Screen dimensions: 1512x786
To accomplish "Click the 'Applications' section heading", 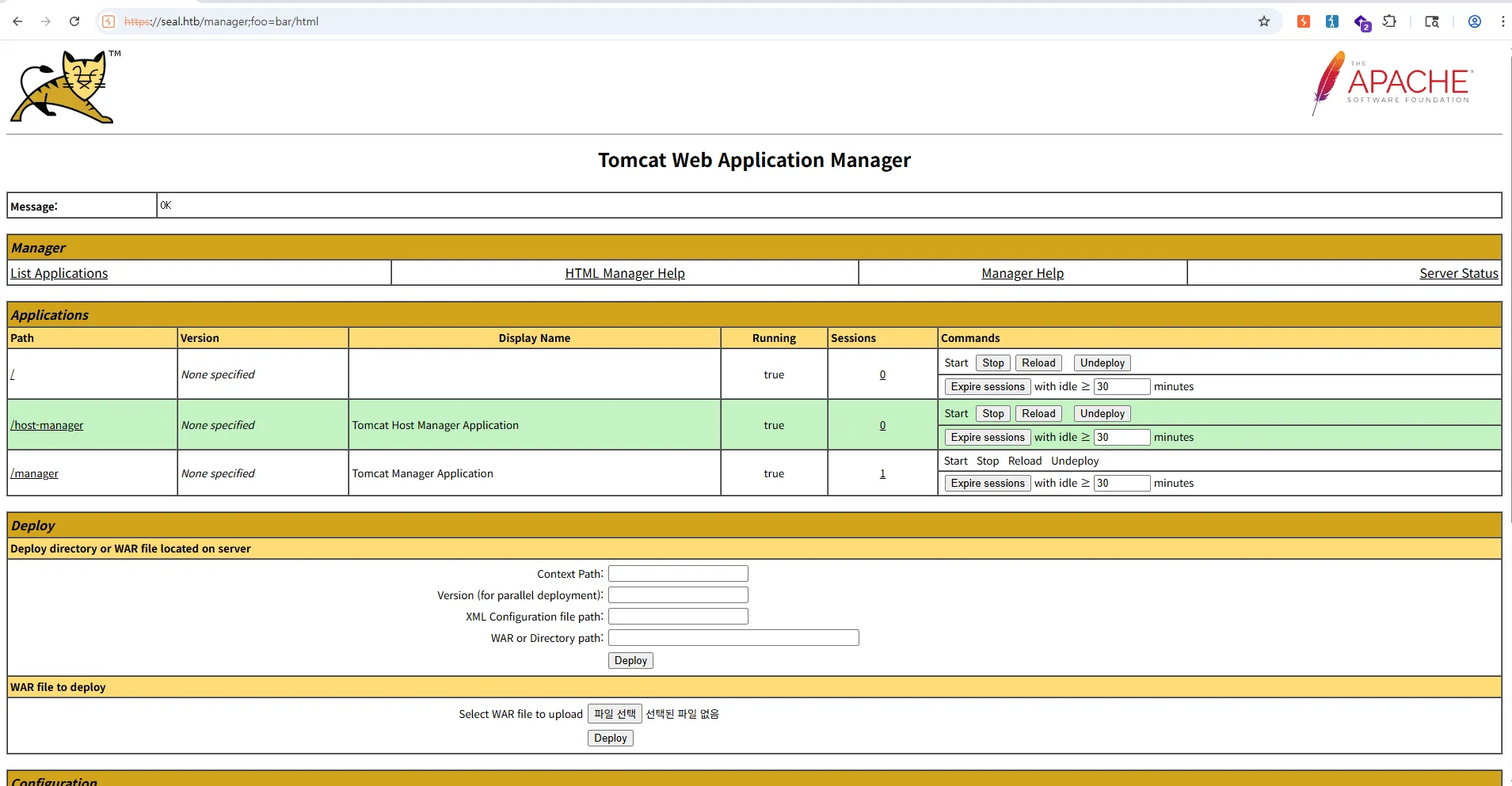I will (x=50, y=315).
